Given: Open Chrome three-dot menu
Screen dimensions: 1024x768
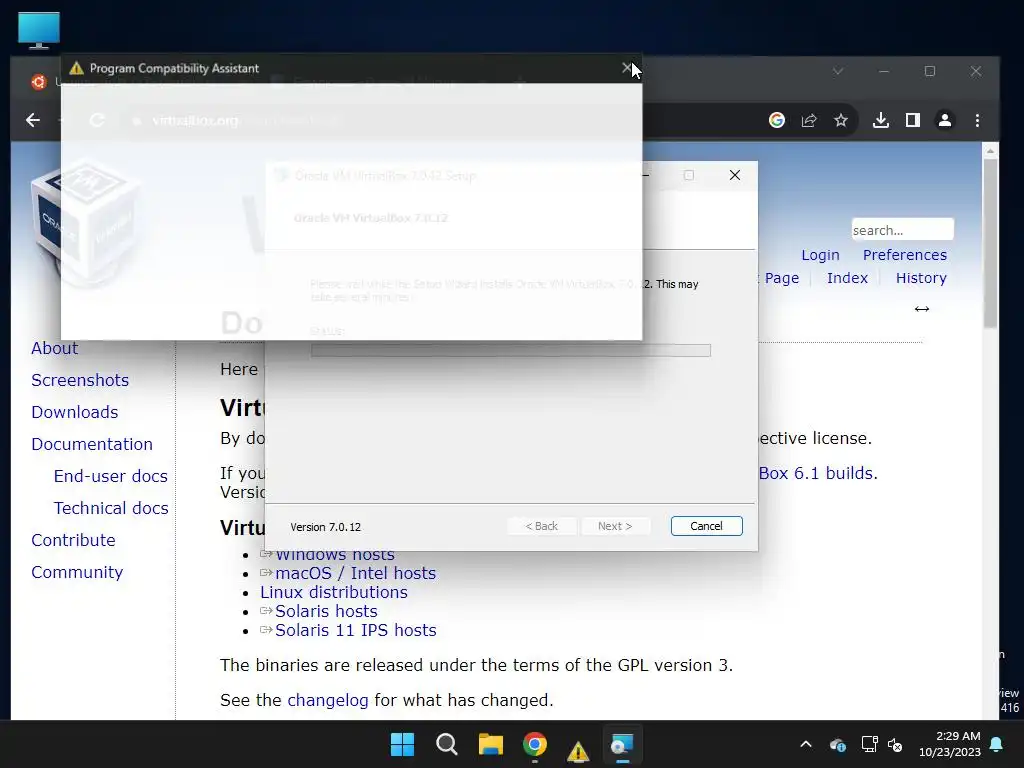Looking at the screenshot, I should 977,120.
